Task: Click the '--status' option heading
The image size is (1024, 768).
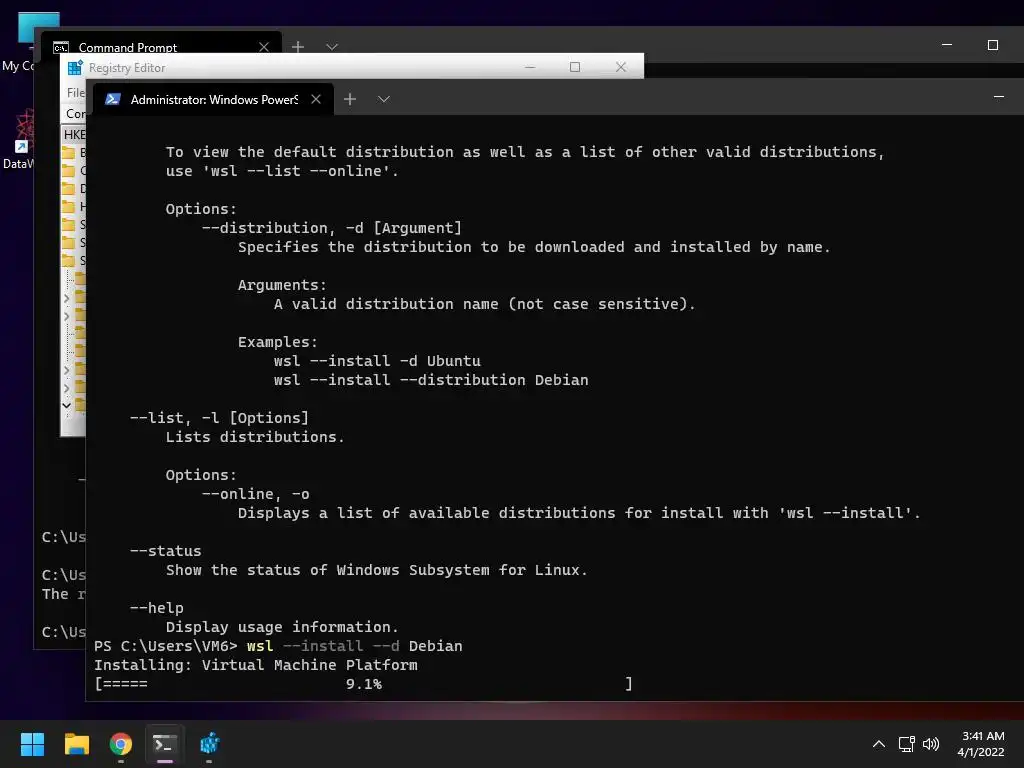Action: pos(165,551)
